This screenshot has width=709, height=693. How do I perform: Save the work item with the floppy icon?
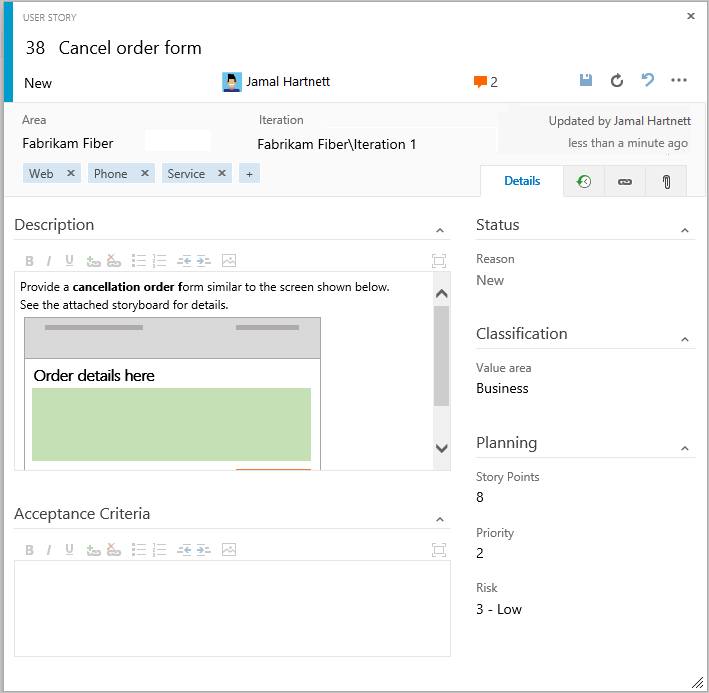(x=586, y=80)
